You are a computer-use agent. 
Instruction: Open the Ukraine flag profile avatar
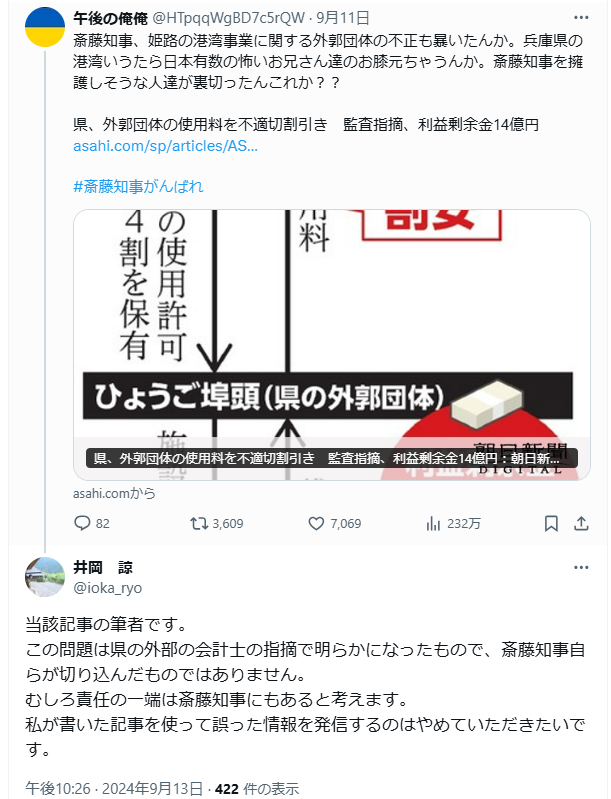point(45,27)
